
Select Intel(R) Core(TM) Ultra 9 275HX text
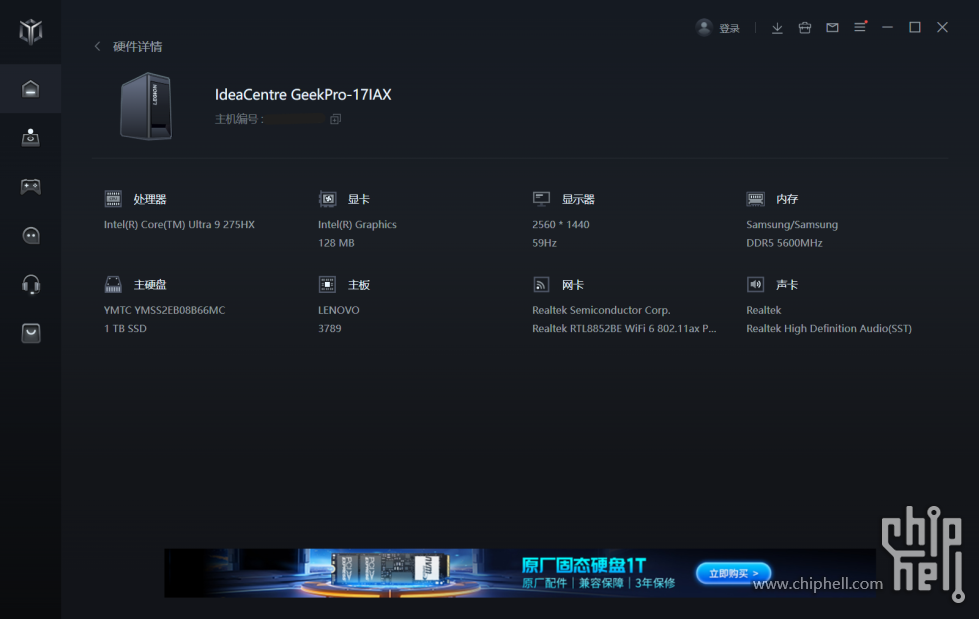[x=179, y=224]
